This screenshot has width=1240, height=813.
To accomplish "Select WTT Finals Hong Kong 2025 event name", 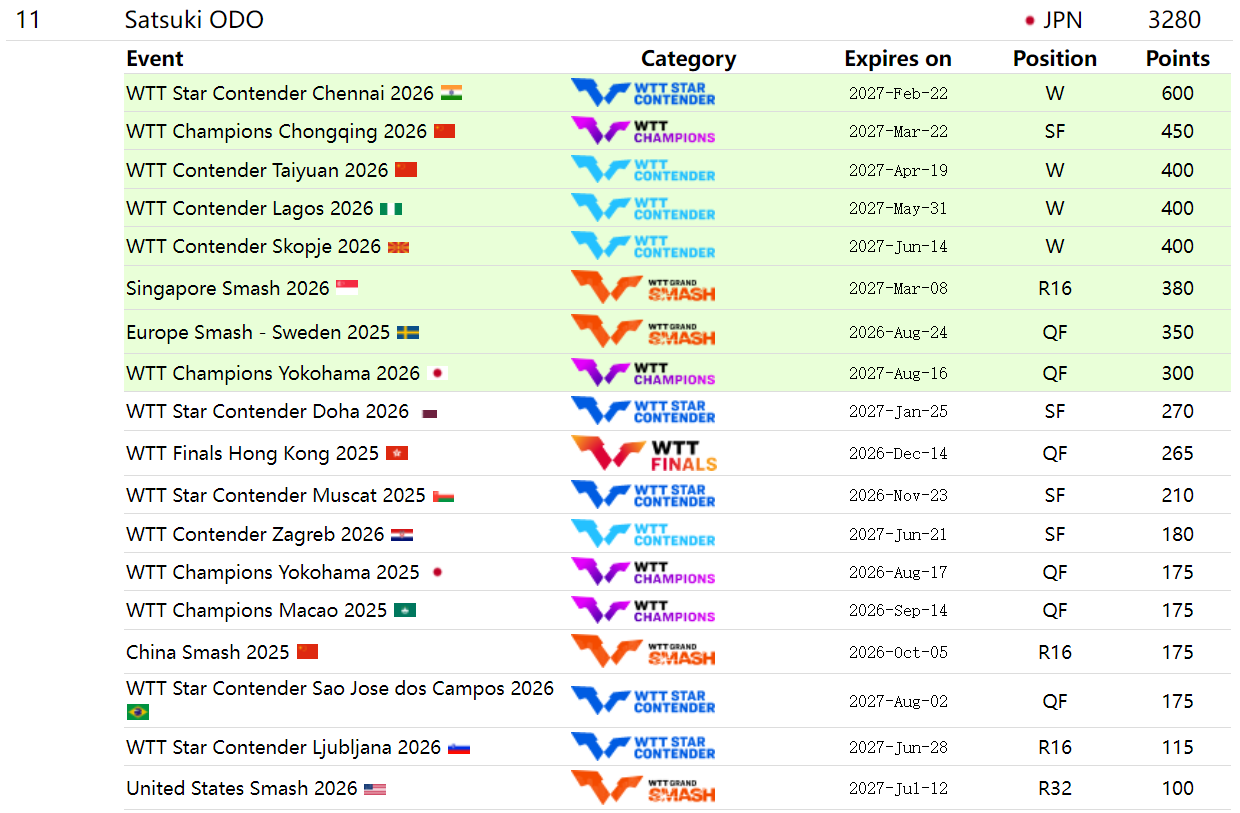I will (253, 453).
